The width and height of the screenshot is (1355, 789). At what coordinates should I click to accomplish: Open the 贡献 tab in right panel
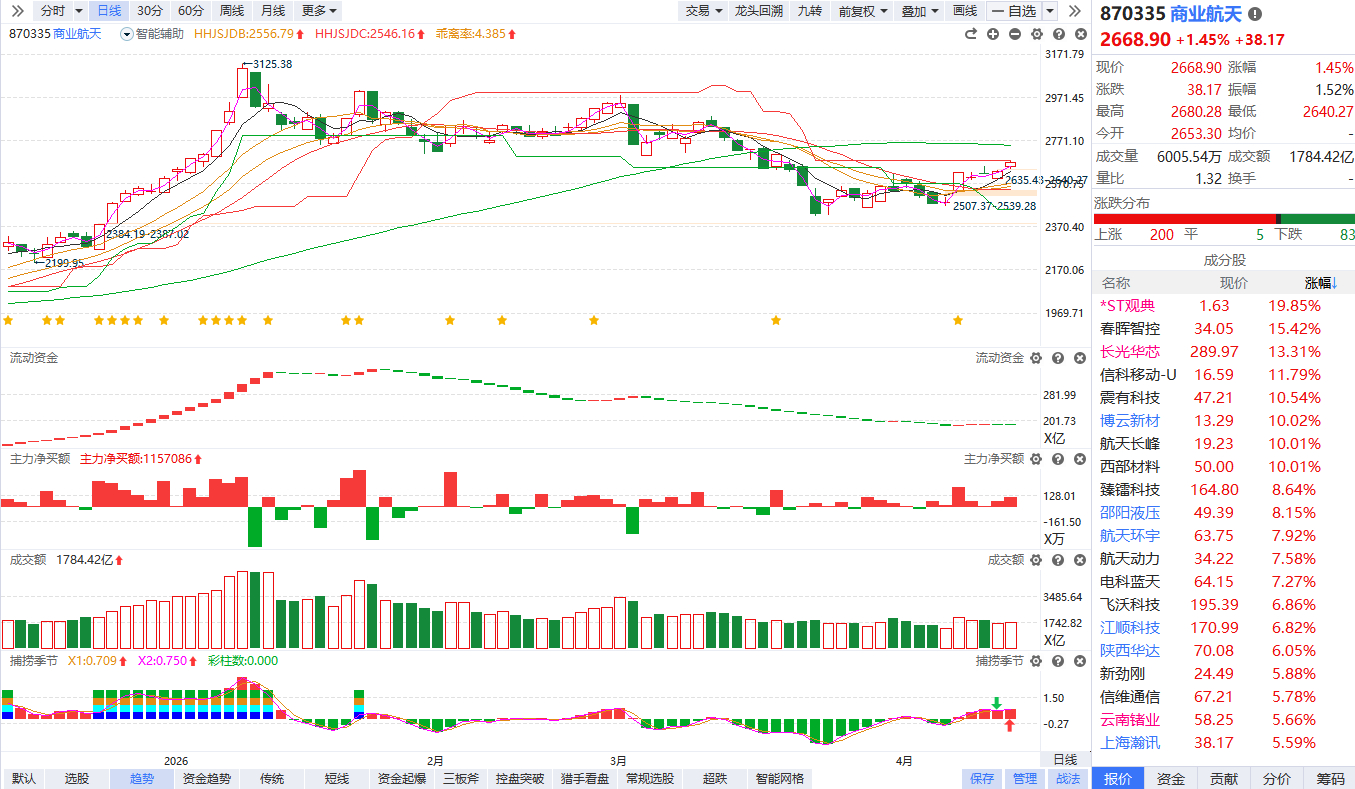click(1224, 779)
